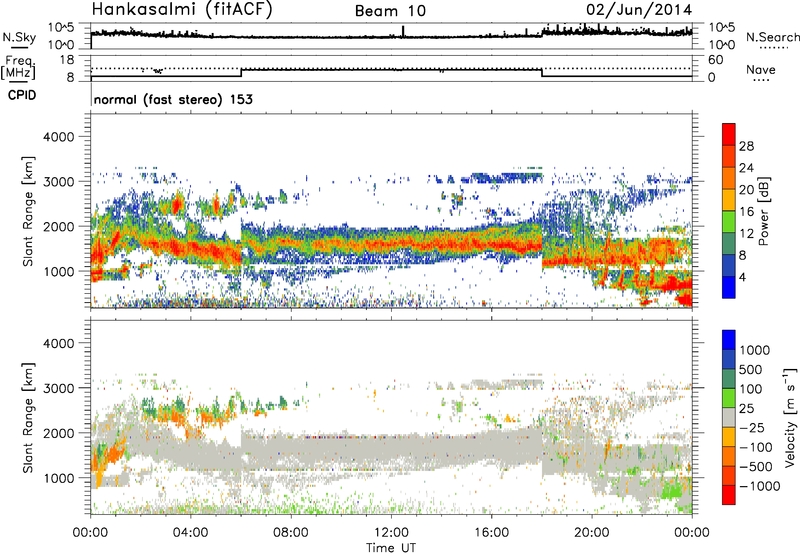The width and height of the screenshot is (800, 554).
Task: Pick the light green 12–16 dB Power segment
Action: (x=729, y=222)
